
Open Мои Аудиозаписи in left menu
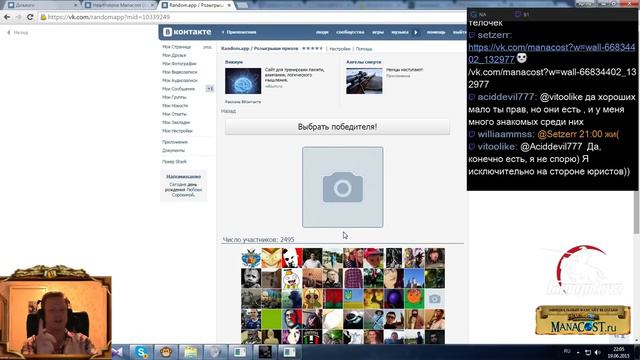[x=180, y=80]
